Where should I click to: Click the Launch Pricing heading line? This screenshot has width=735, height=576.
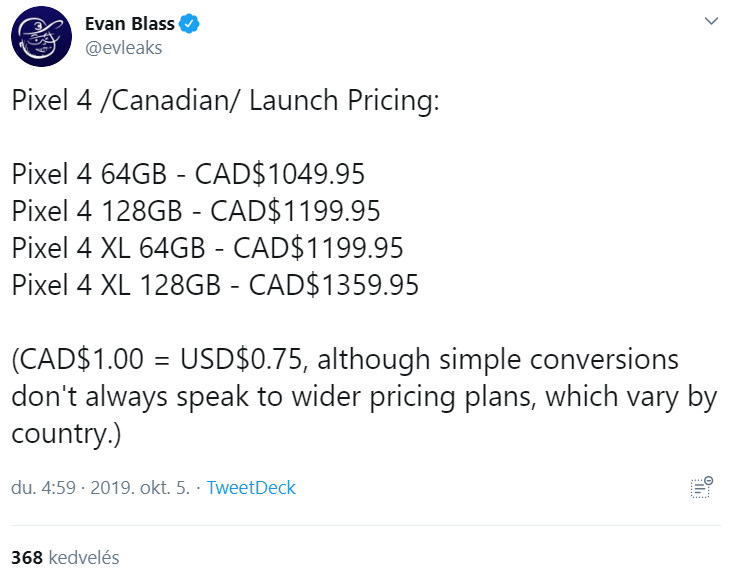(225, 103)
